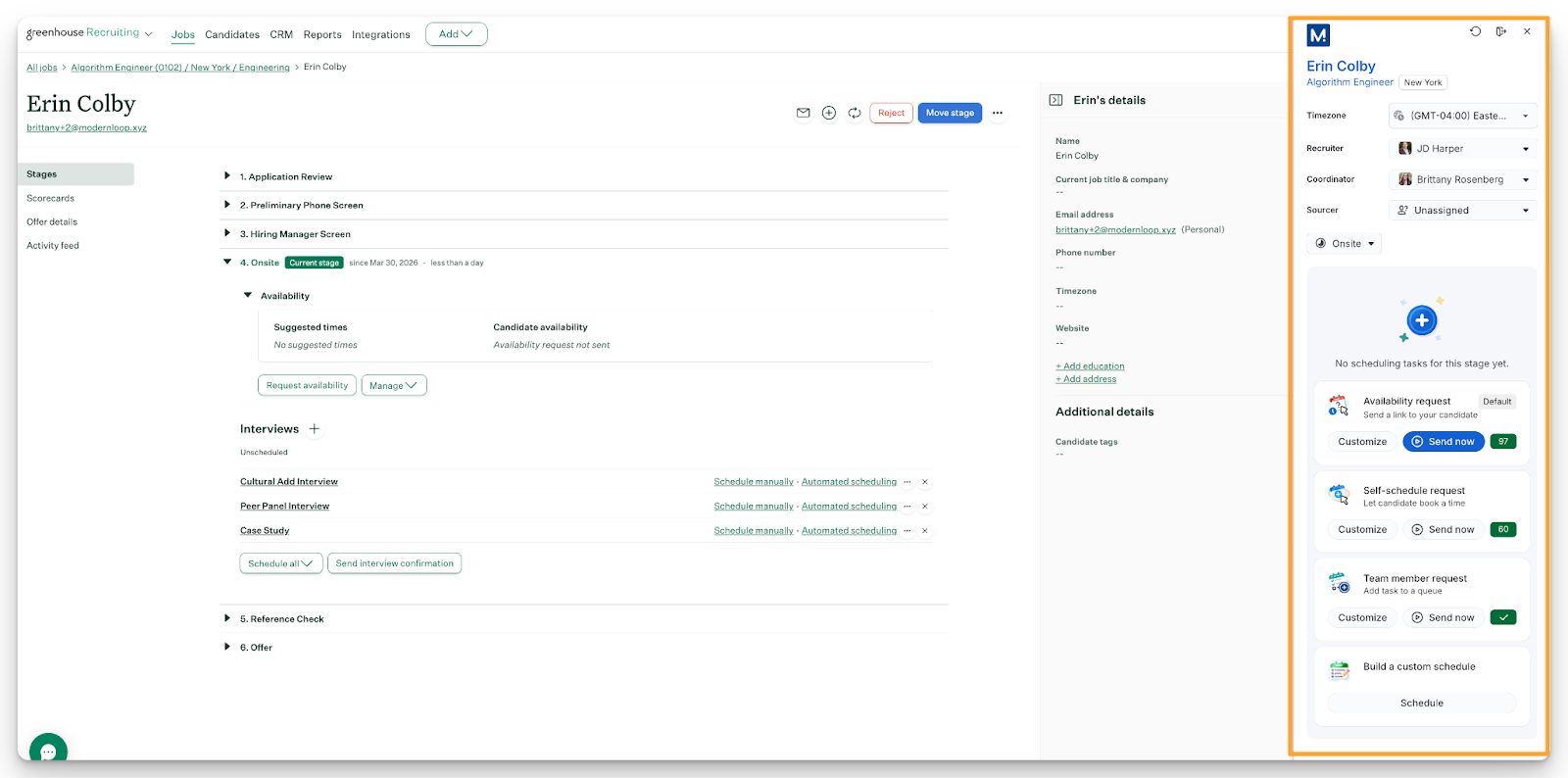
Task: Expand the Application Review stage
Action: [227, 176]
